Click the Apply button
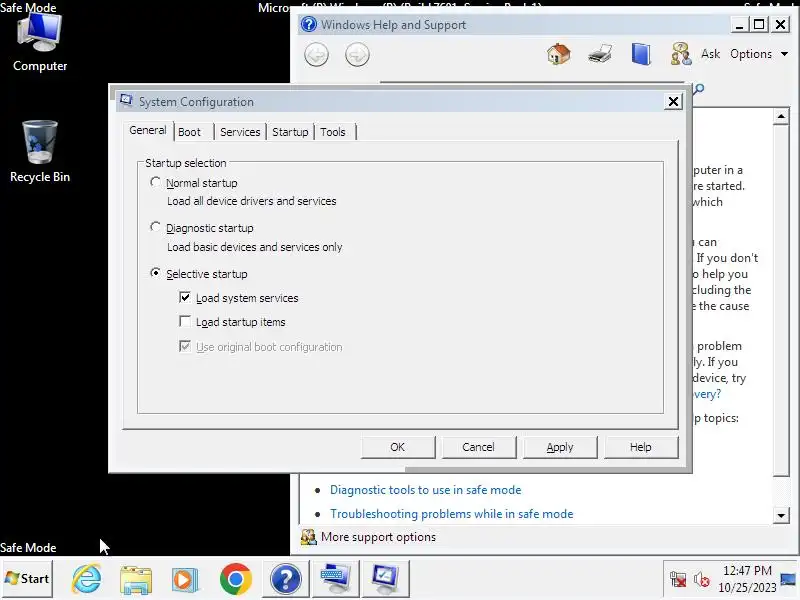Viewport: 800px width, 600px height. (x=560, y=447)
